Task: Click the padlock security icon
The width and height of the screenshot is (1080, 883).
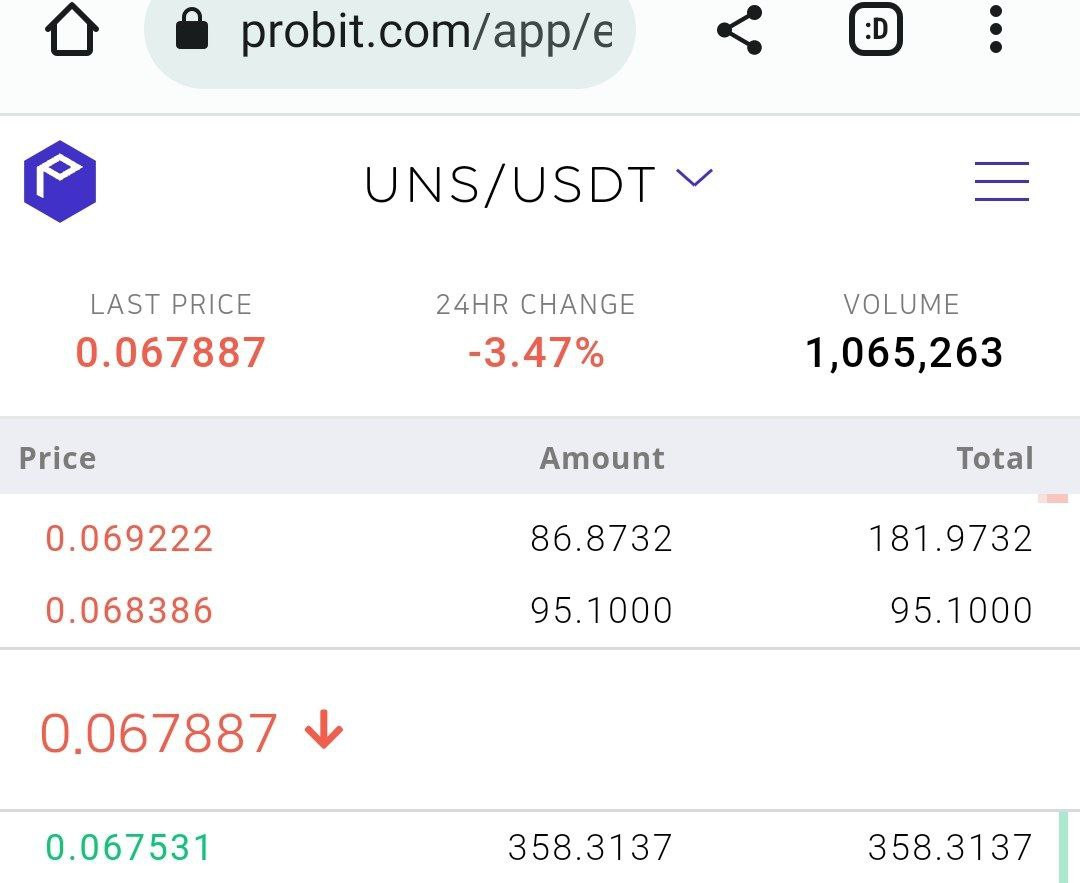Action: [192, 30]
